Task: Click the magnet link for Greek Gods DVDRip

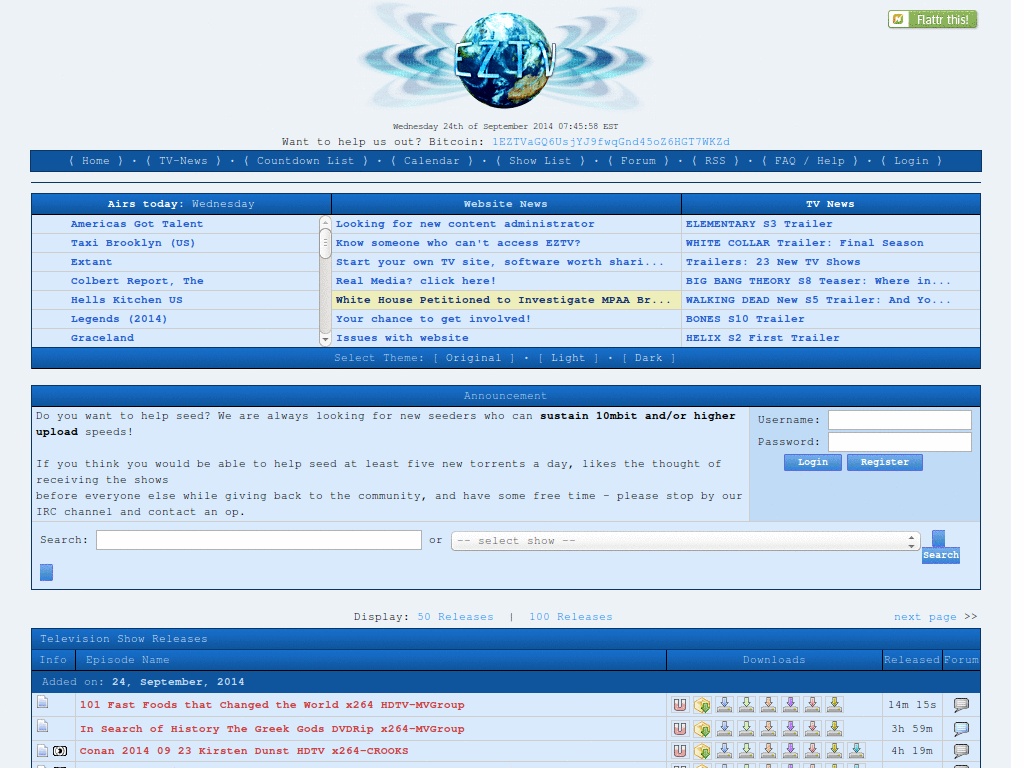Action: pos(680,728)
